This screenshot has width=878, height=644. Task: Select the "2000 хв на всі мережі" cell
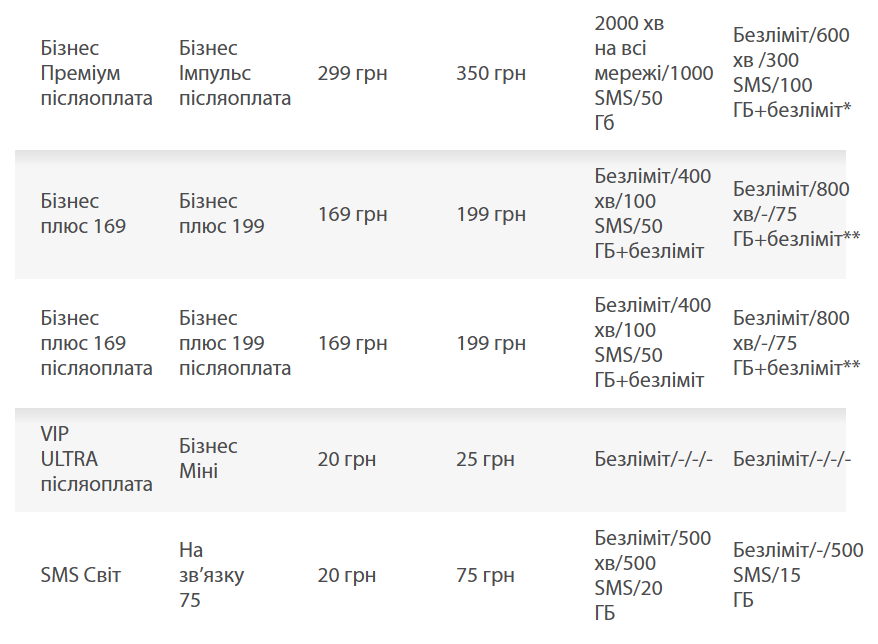coord(653,73)
